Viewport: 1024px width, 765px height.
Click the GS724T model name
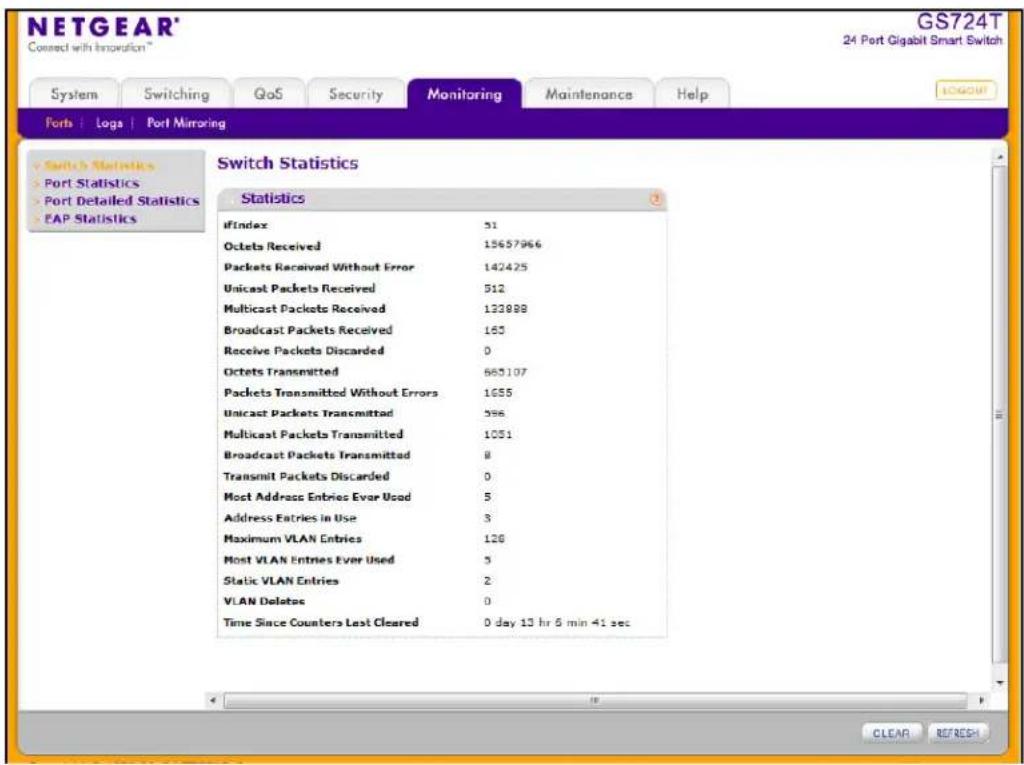[959, 22]
